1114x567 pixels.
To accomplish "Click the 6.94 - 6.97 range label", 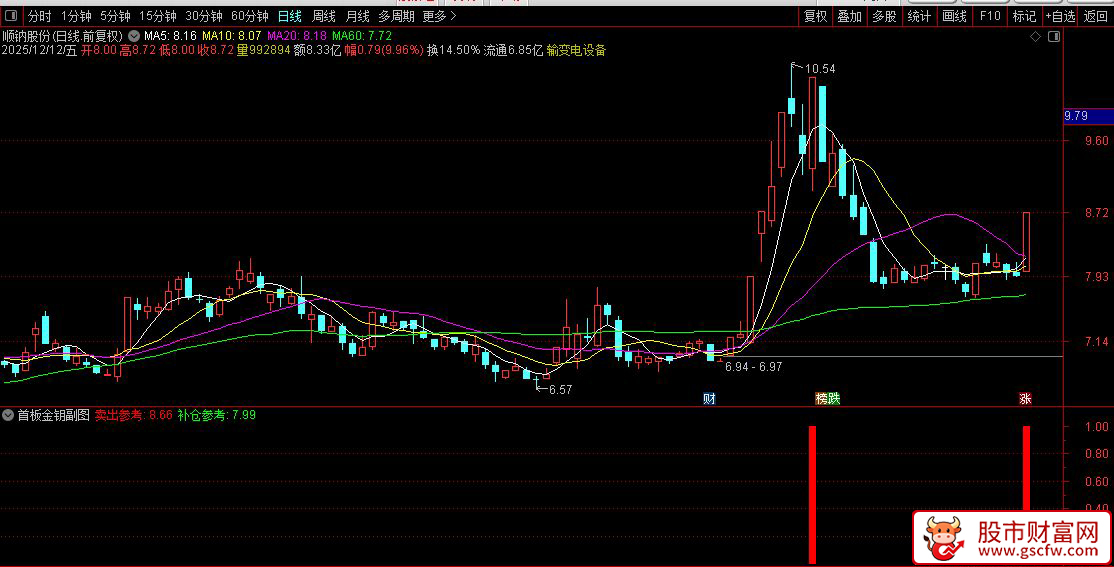I will [x=753, y=367].
